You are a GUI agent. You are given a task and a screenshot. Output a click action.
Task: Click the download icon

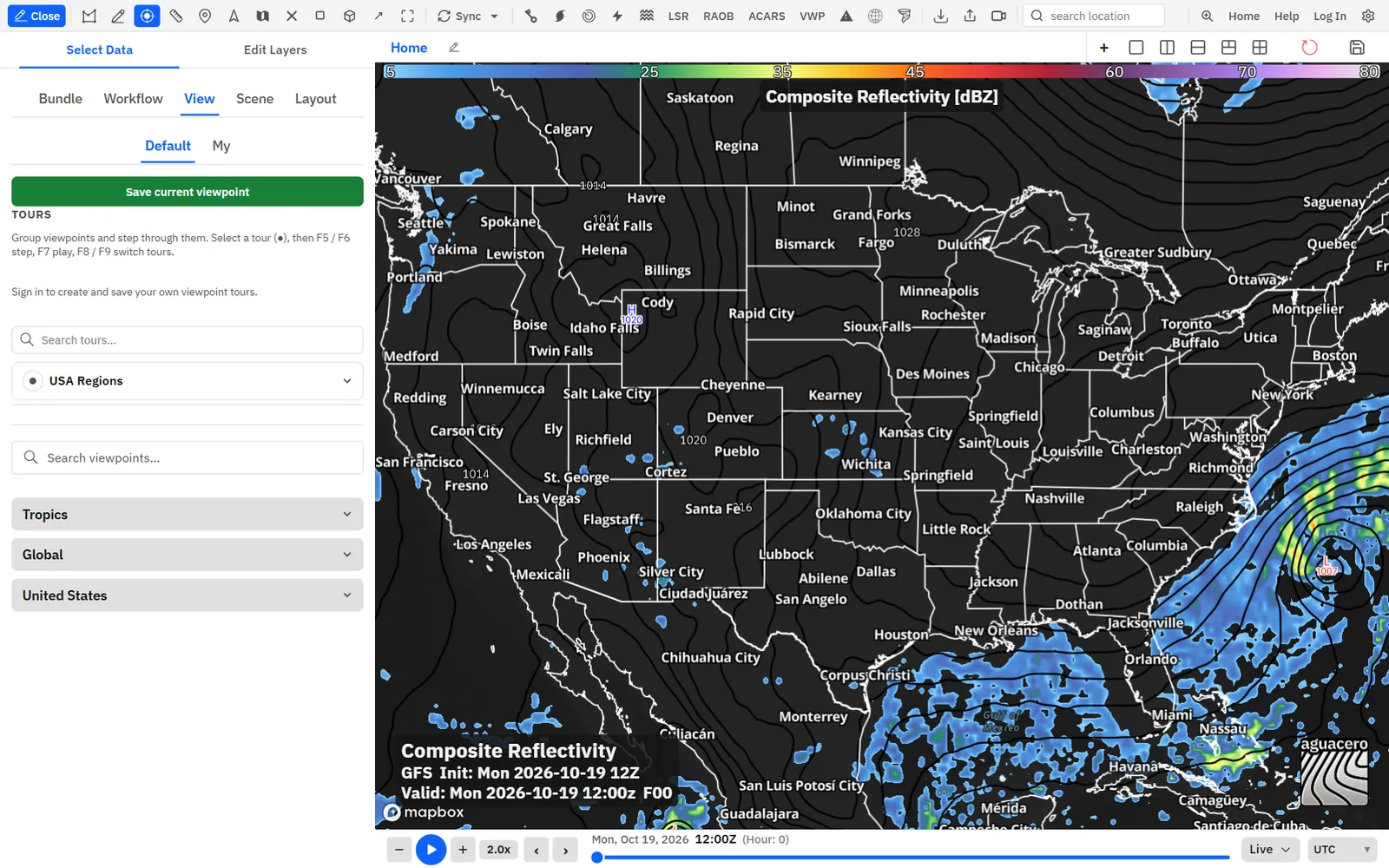(x=940, y=16)
